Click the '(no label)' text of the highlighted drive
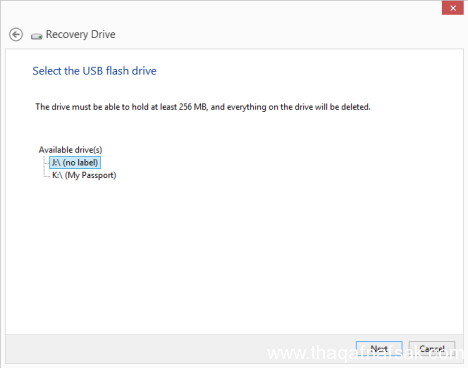The height and width of the screenshot is (368, 468). point(80,162)
